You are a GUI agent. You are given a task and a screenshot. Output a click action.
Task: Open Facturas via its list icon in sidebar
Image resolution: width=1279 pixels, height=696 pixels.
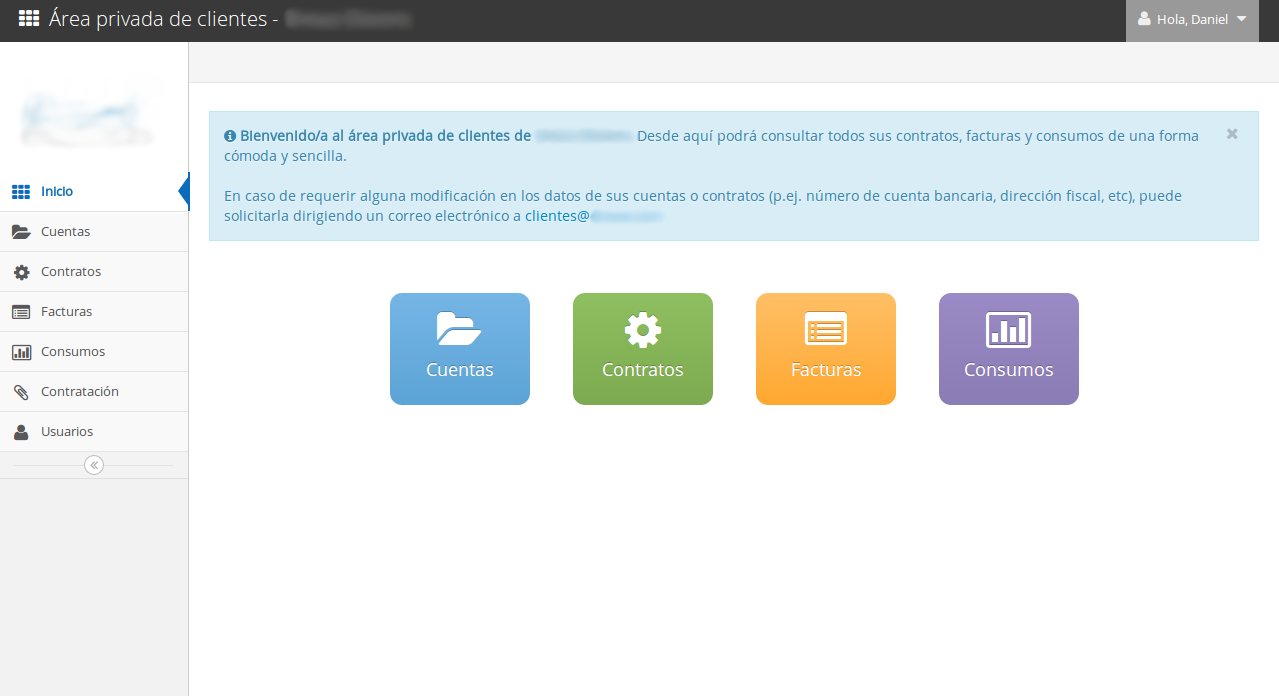[22, 311]
